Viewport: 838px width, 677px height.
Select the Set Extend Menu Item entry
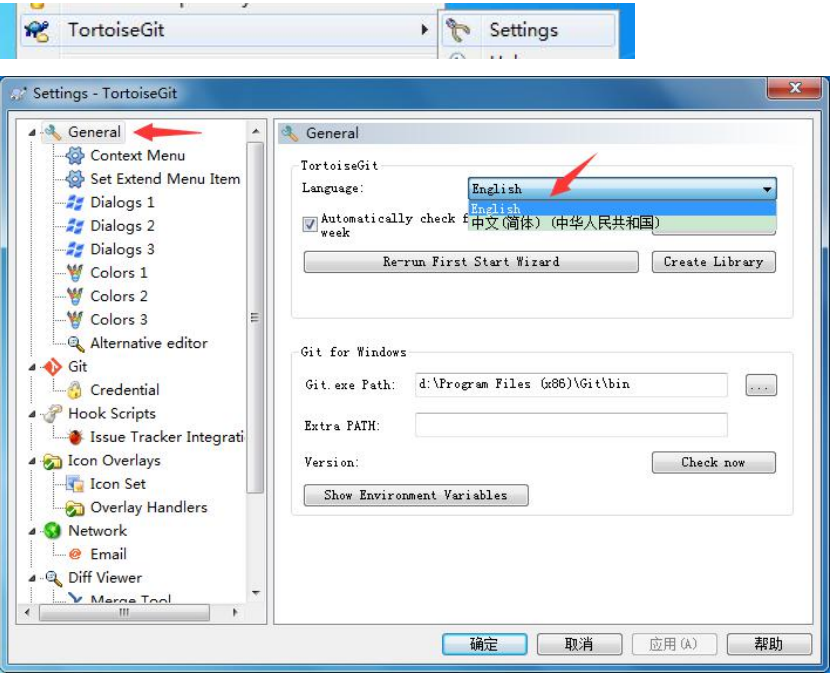click(165, 179)
